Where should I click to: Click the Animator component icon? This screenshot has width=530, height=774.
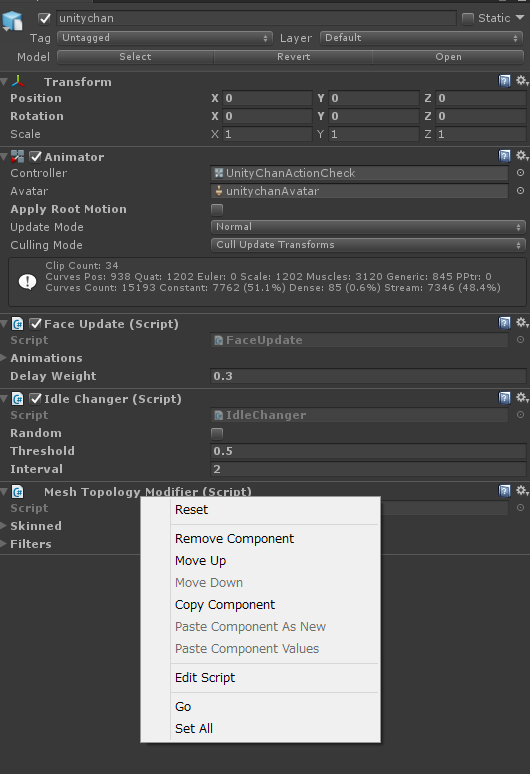17,157
